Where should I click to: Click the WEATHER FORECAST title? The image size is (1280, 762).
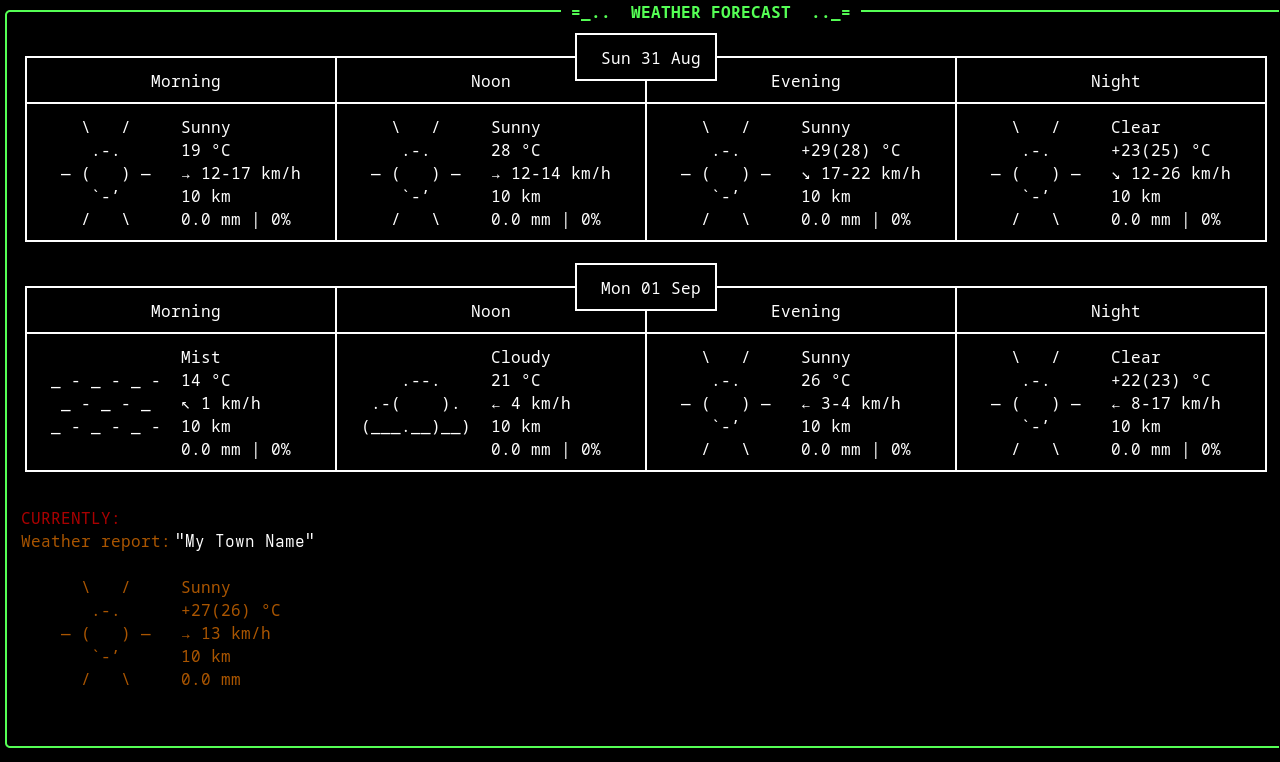(x=711, y=12)
